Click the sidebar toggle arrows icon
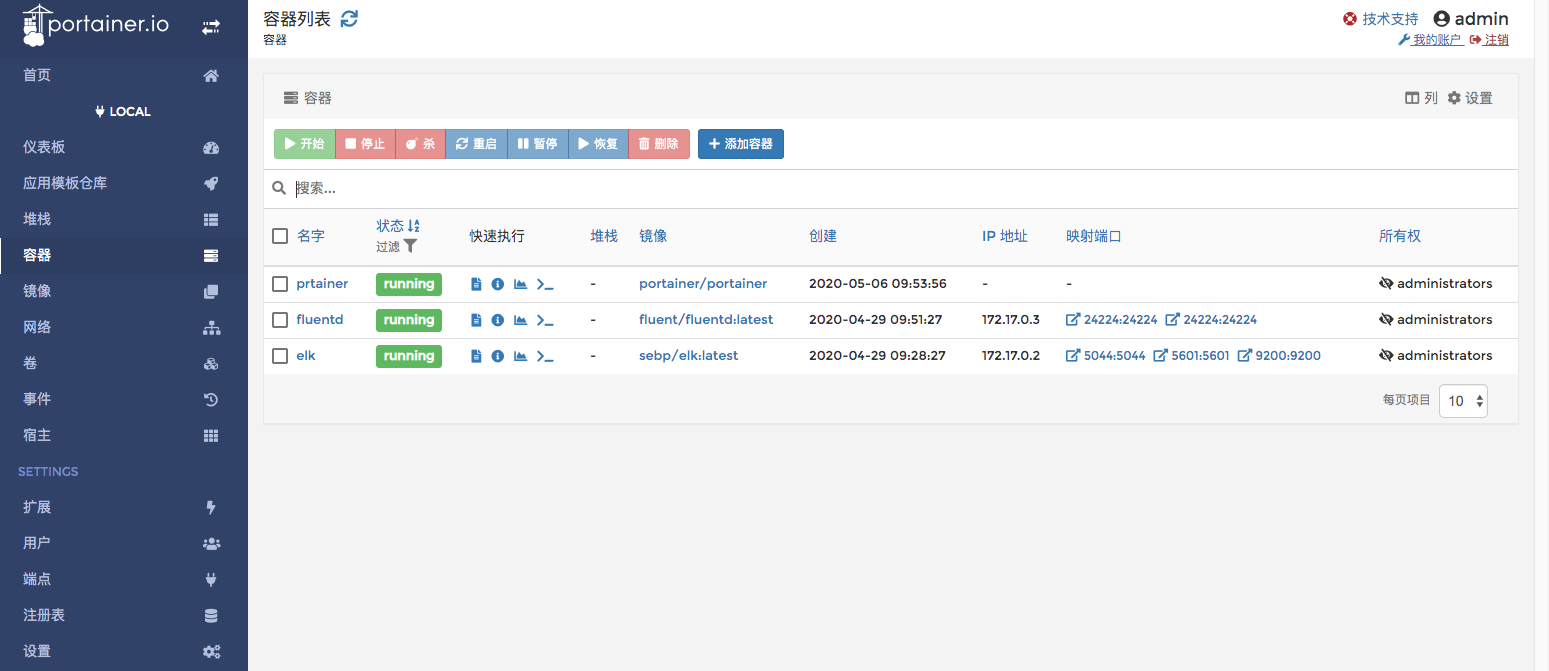This screenshot has height=671, width=1549. [211, 27]
